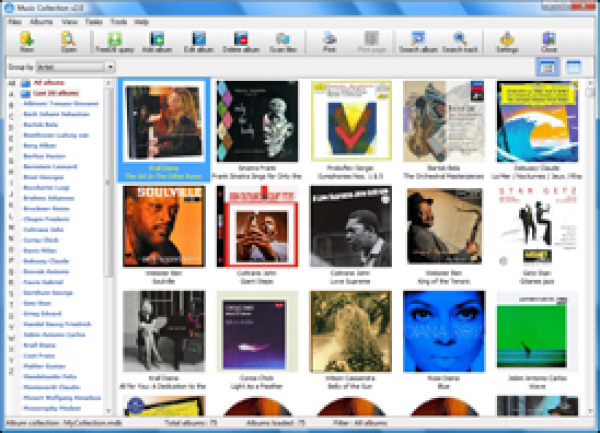
Task: Click the Total albums status bar entry
Action: [x=190, y=423]
